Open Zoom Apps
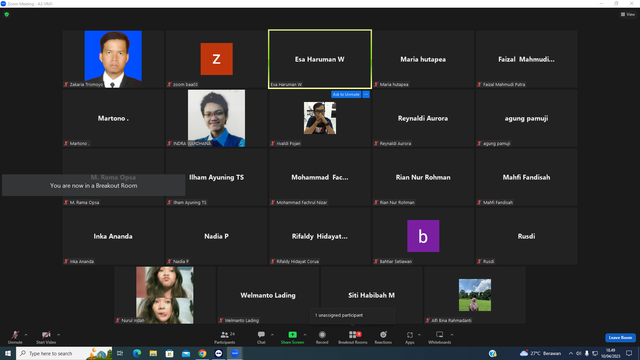 [410, 337]
